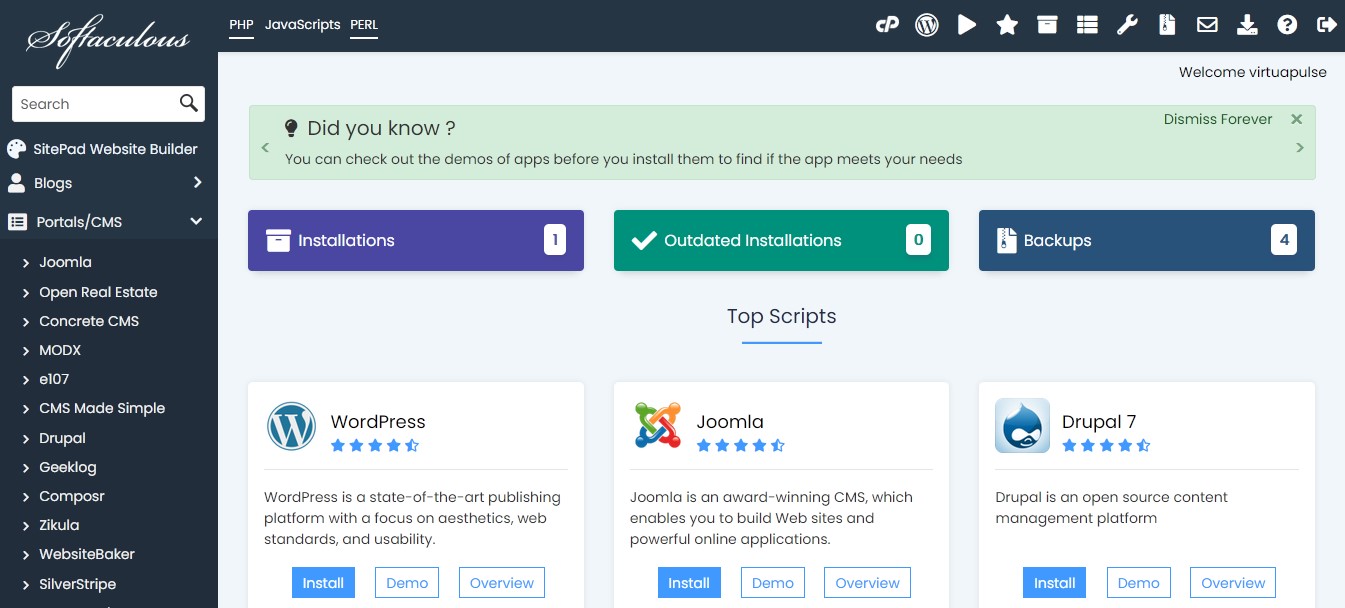Switch to the PERL scripts tab
This screenshot has width=1345, height=608.
(364, 25)
